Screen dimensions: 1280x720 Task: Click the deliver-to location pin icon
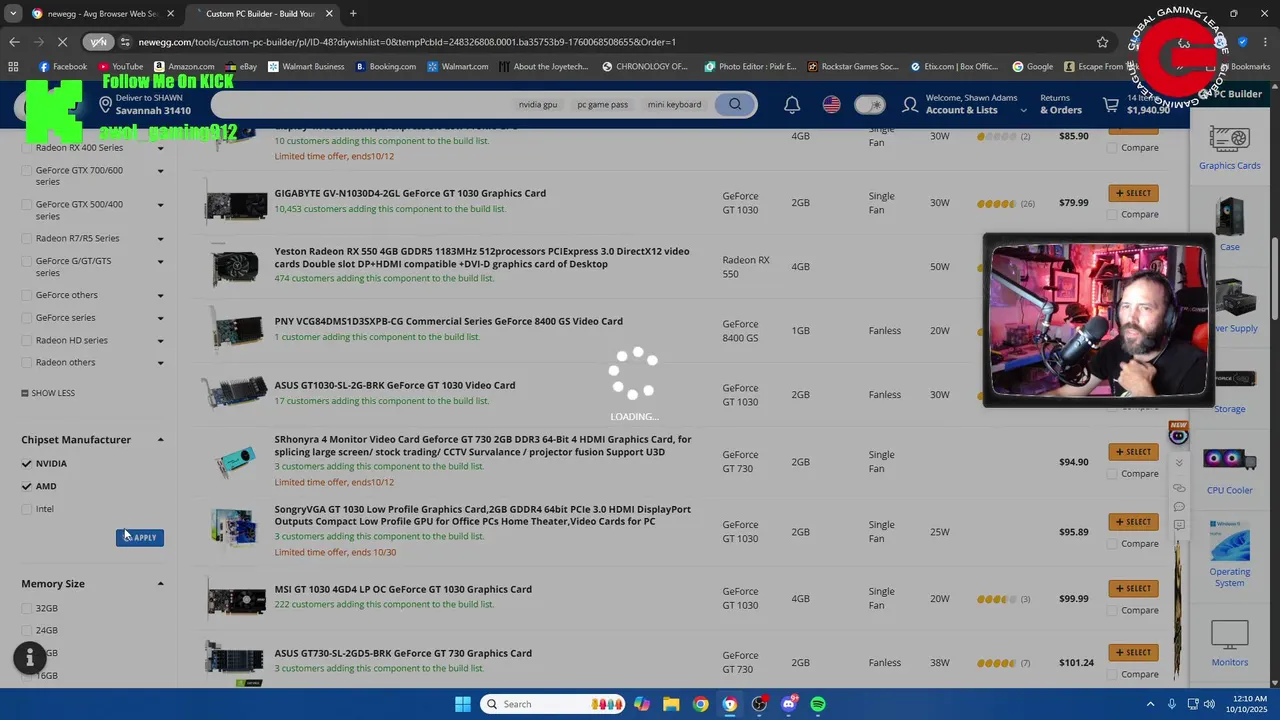tap(106, 105)
